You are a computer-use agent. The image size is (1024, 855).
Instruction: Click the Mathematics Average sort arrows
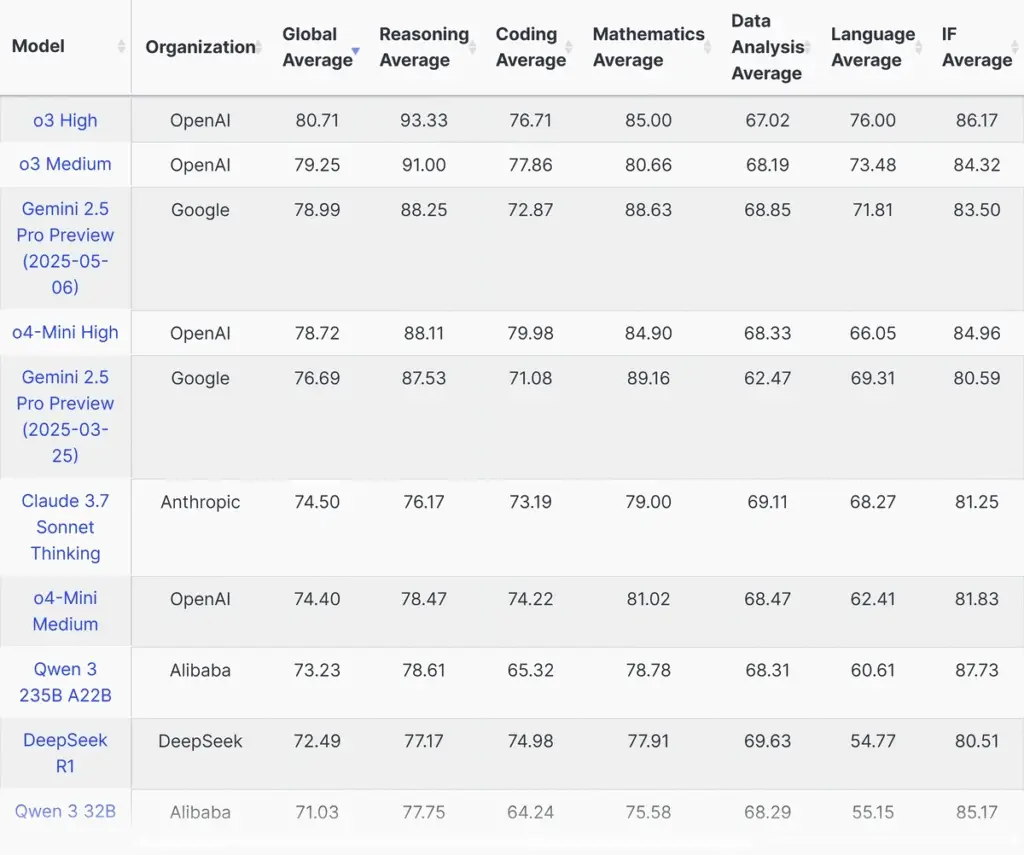point(707,47)
